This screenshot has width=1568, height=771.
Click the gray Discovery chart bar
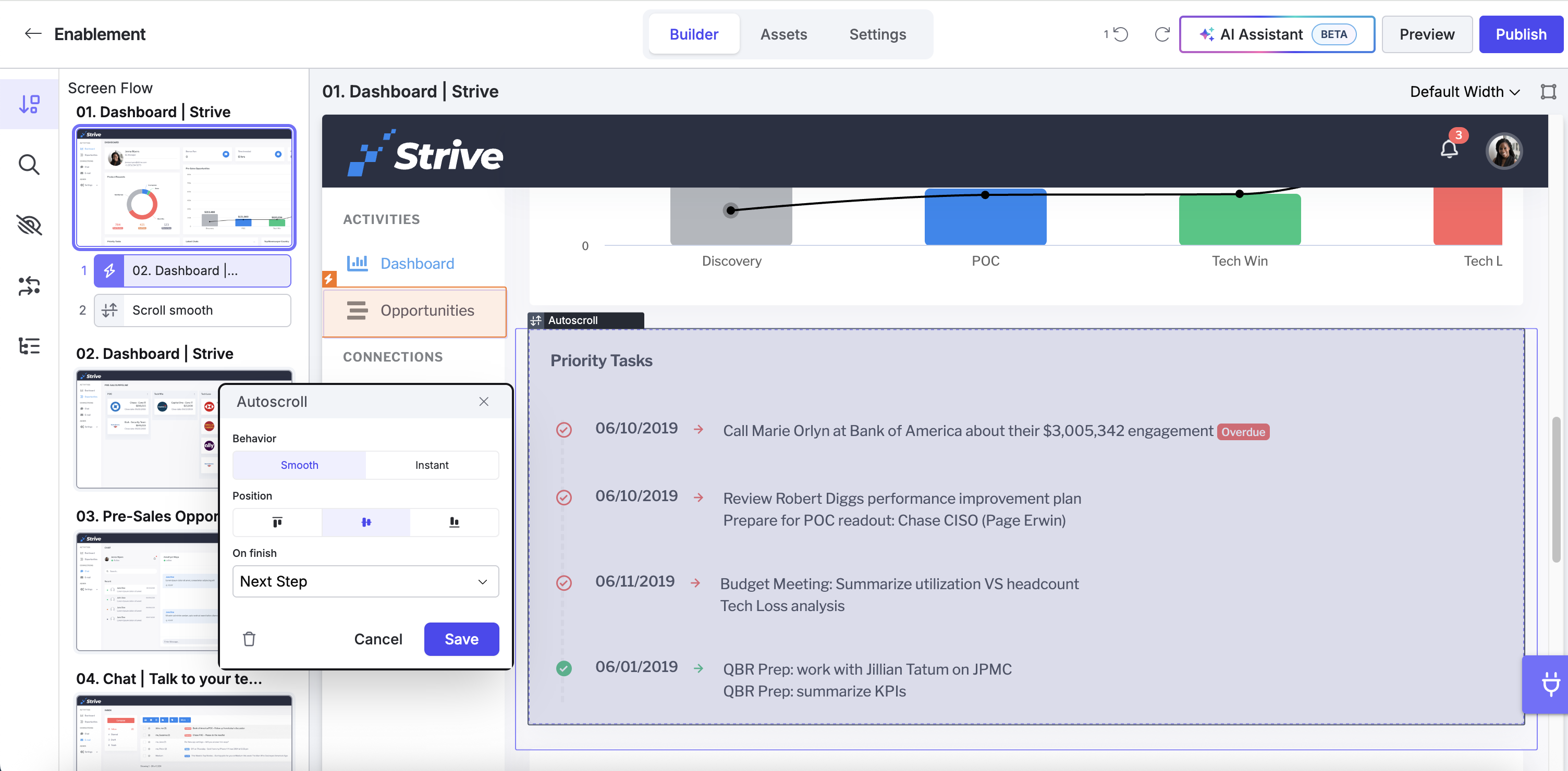tap(731, 217)
